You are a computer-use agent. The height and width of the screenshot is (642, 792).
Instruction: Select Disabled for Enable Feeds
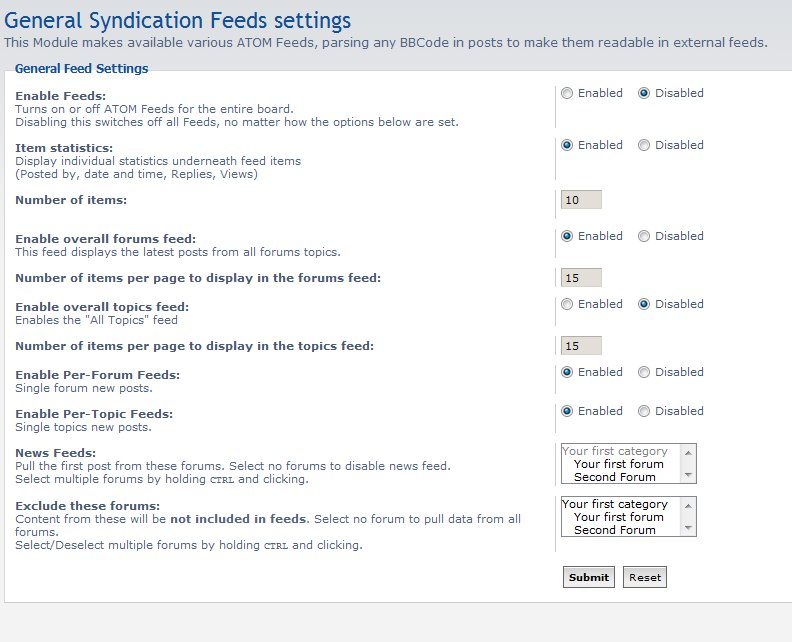(644, 93)
